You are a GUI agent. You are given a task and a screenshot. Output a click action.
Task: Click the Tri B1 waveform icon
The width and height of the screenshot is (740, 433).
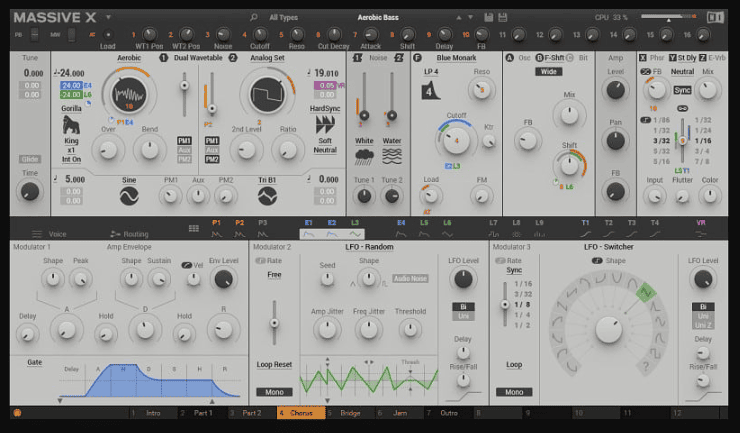(x=267, y=196)
